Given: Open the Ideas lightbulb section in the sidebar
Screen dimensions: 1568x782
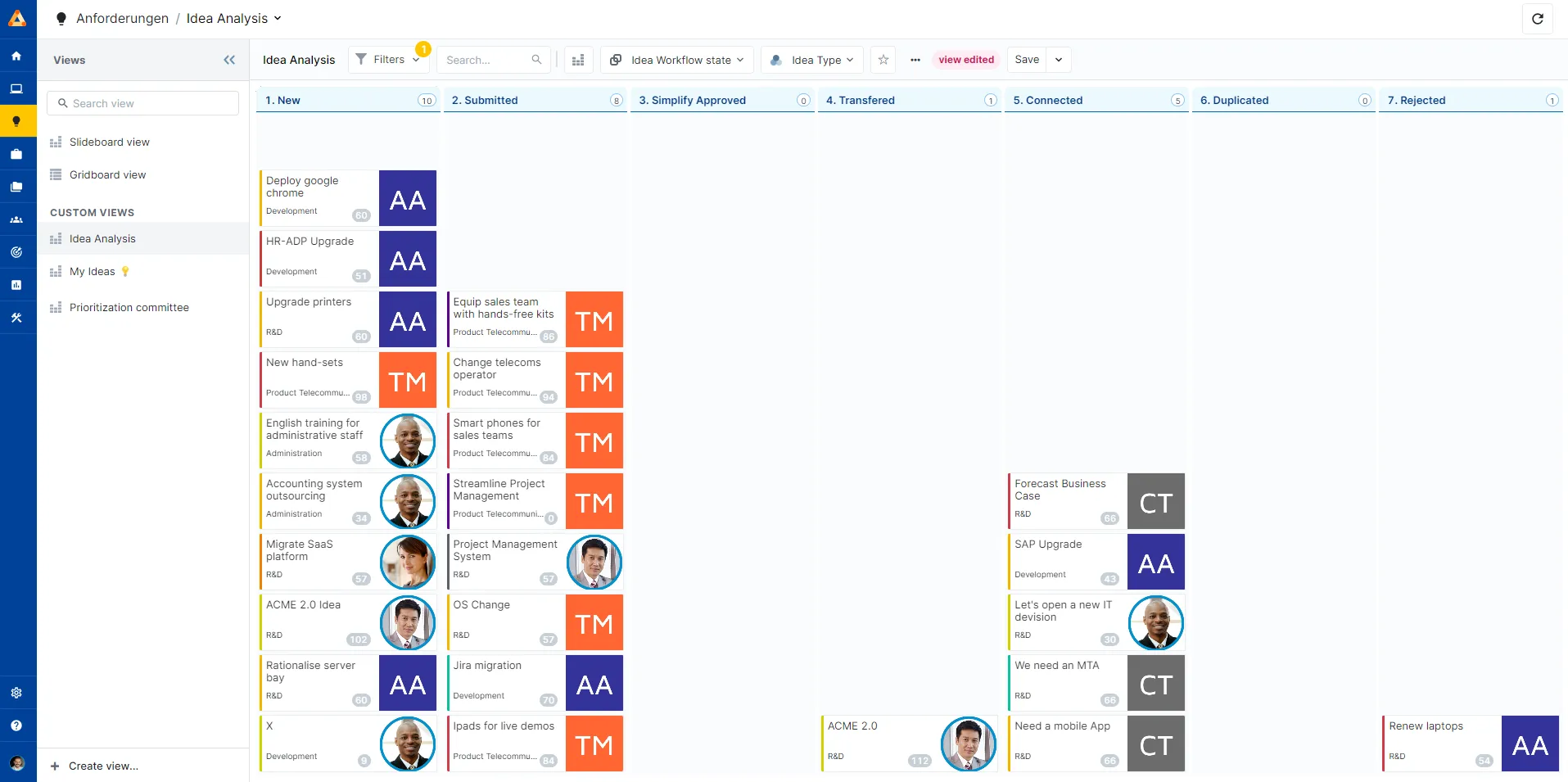Looking at the screenshot, I should coord(16,120).
